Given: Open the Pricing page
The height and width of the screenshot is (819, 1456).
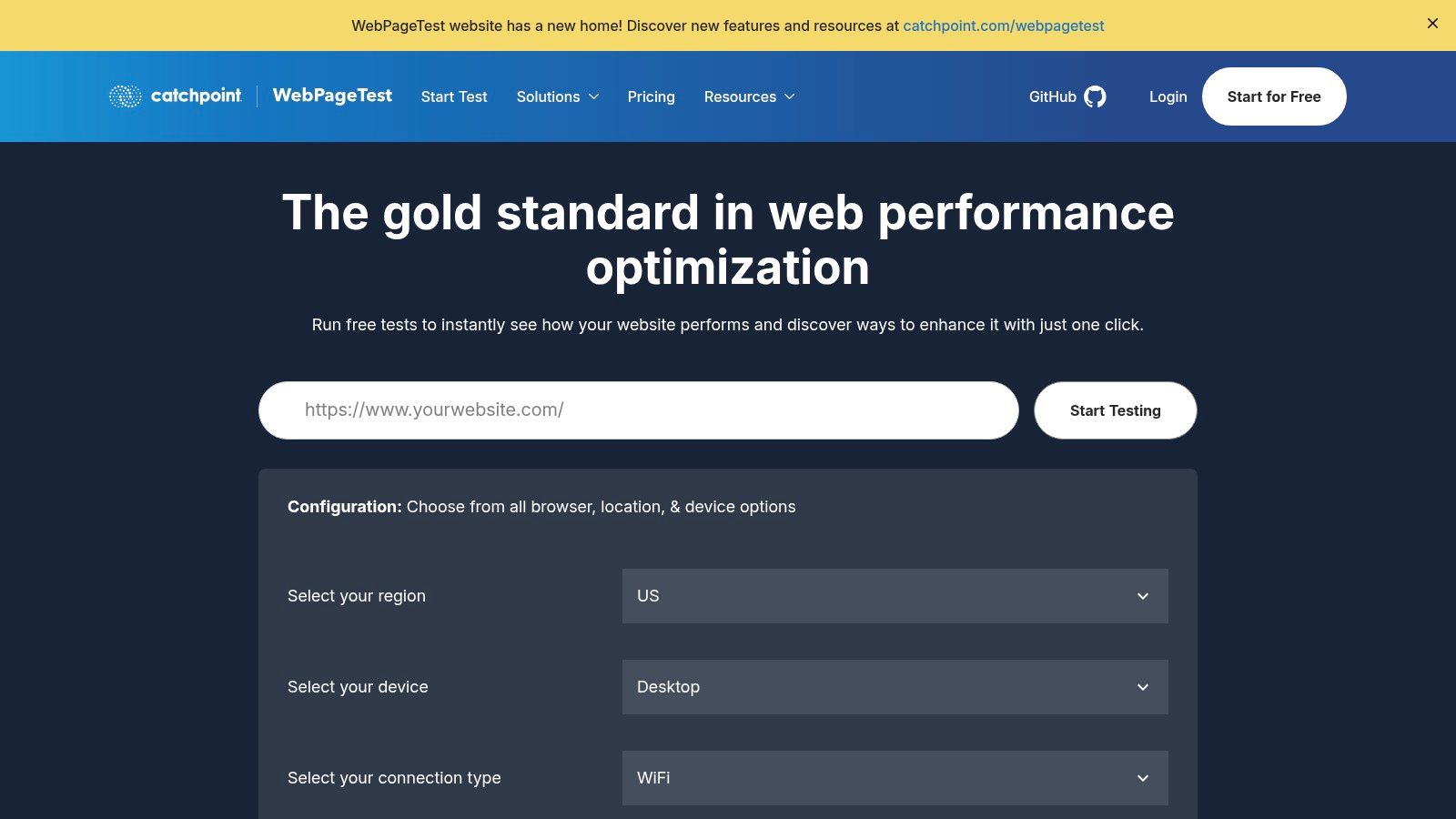Looking at the screenshot, I should coord(651,96).
